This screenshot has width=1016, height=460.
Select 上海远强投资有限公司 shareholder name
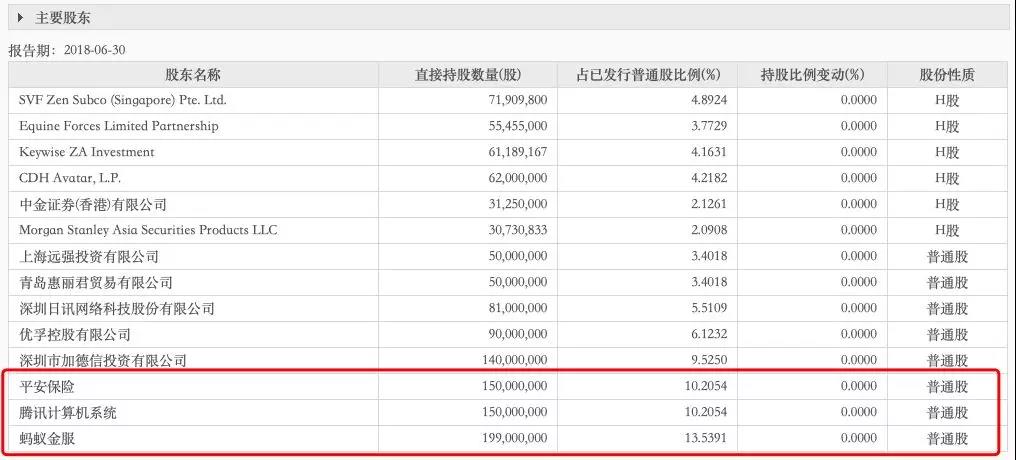pos(89,257)
